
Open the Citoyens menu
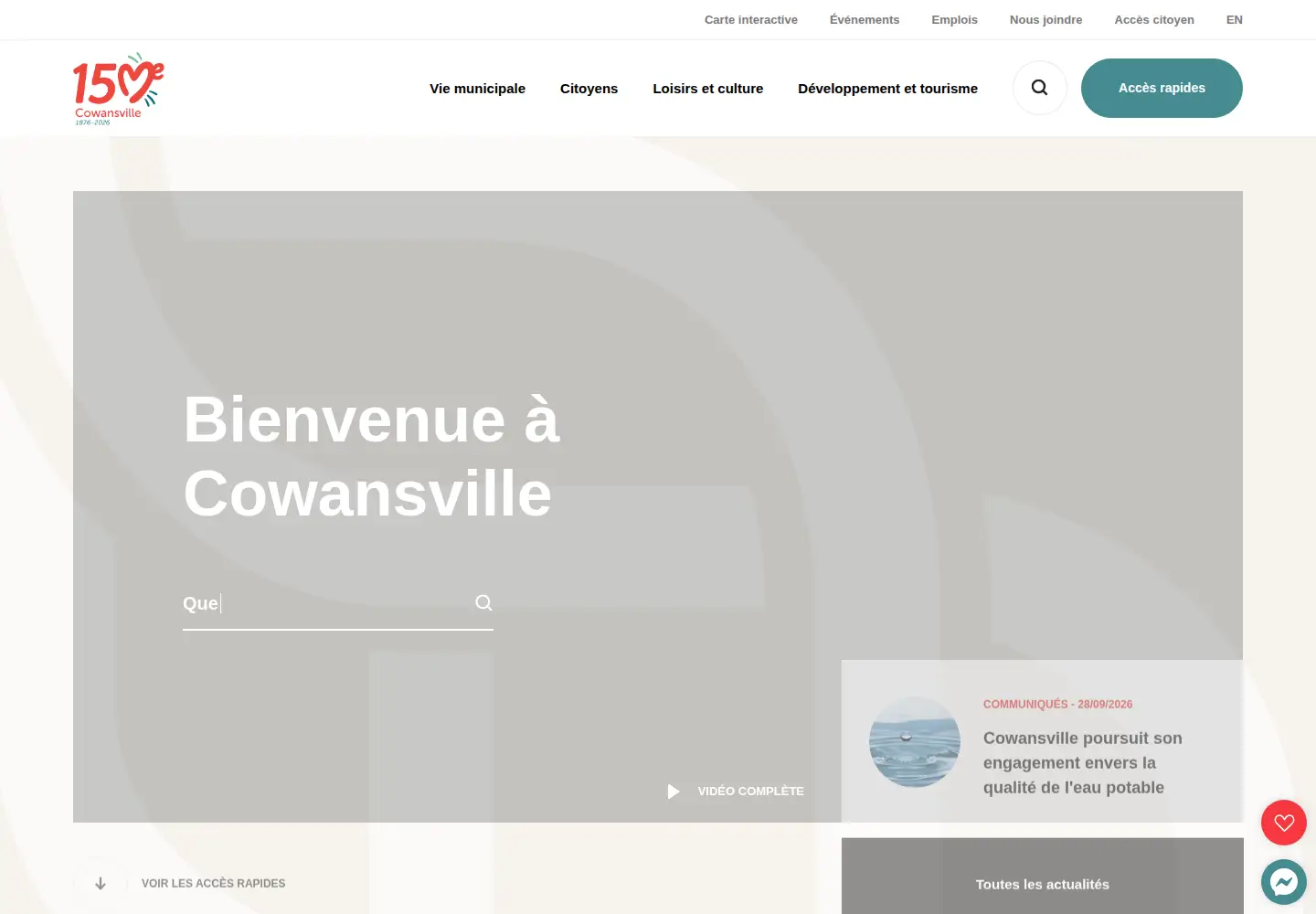click(x=589, y=89)
